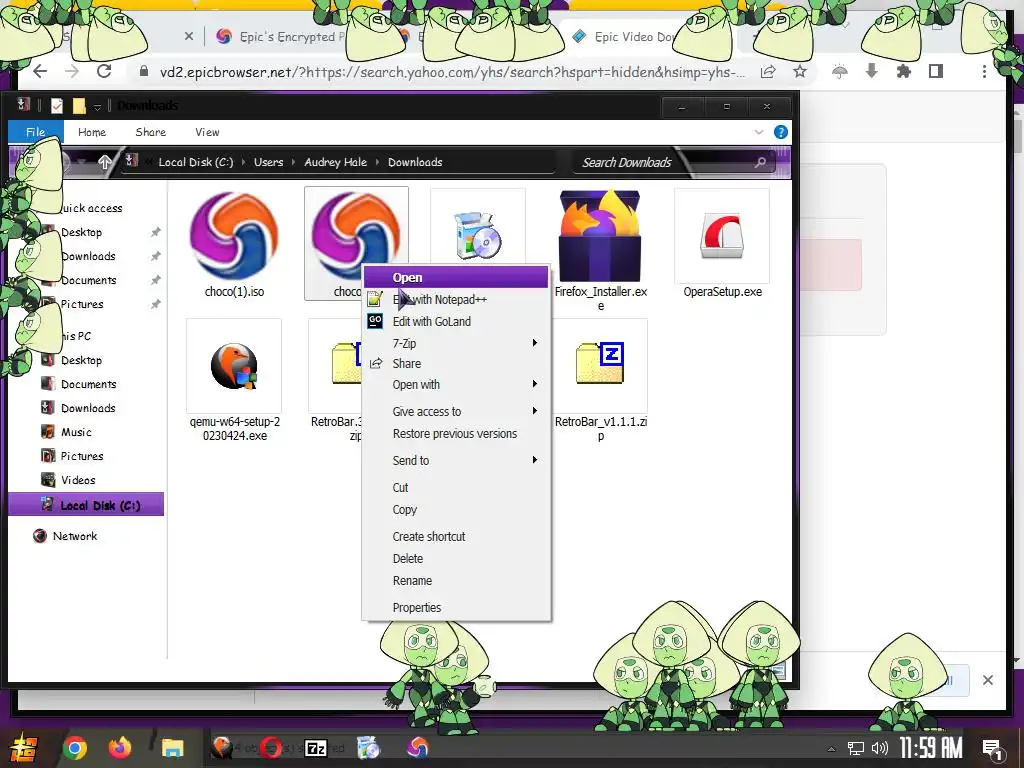
Task: Open Chrome from the taskbar
Action: 74,748
